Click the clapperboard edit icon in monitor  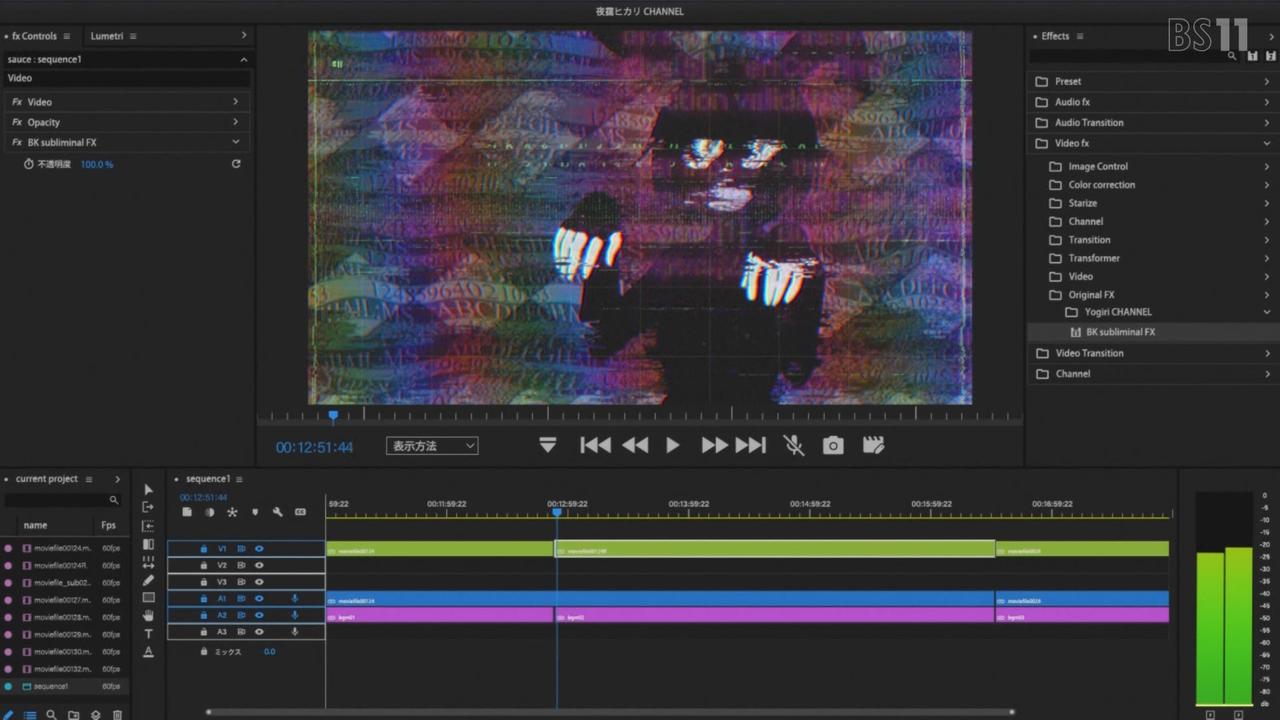click(x=873, y=446)
